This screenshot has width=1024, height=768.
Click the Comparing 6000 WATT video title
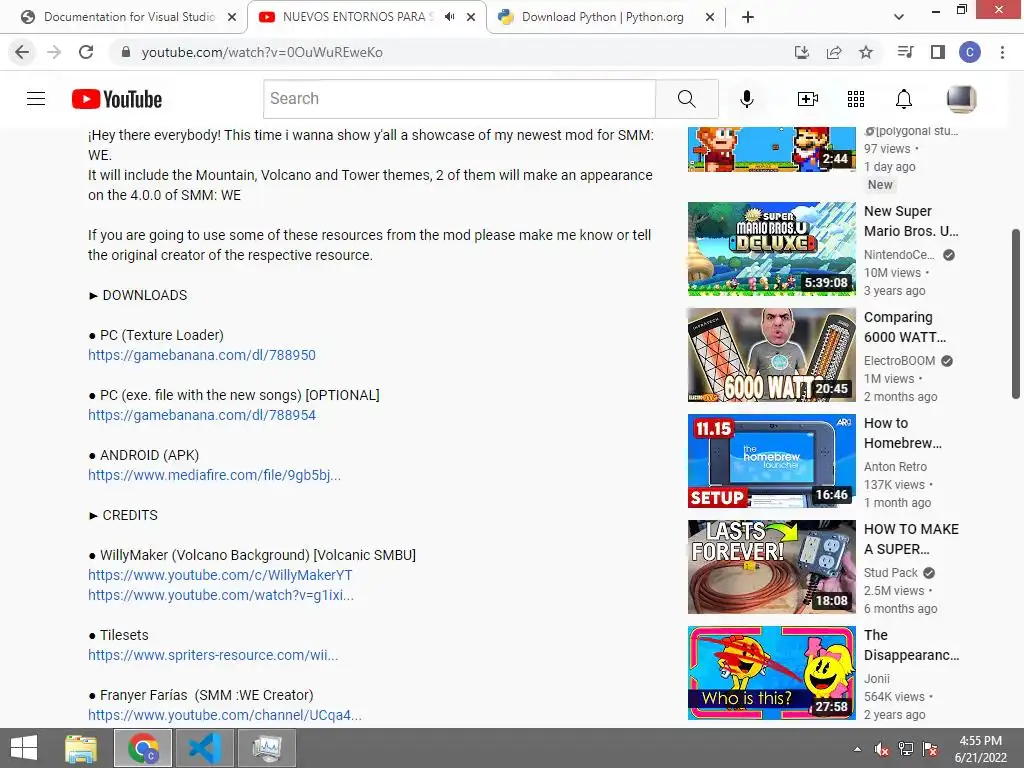(x=905, y=327)
